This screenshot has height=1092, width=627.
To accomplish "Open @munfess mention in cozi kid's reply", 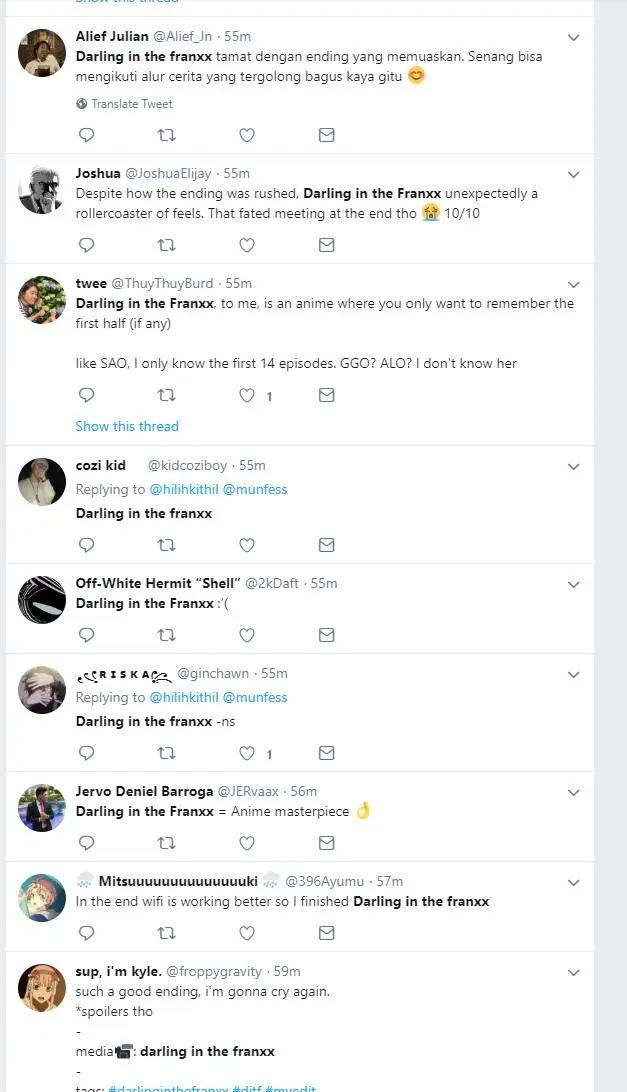I will pyautogui.click(x=255, y=489).
